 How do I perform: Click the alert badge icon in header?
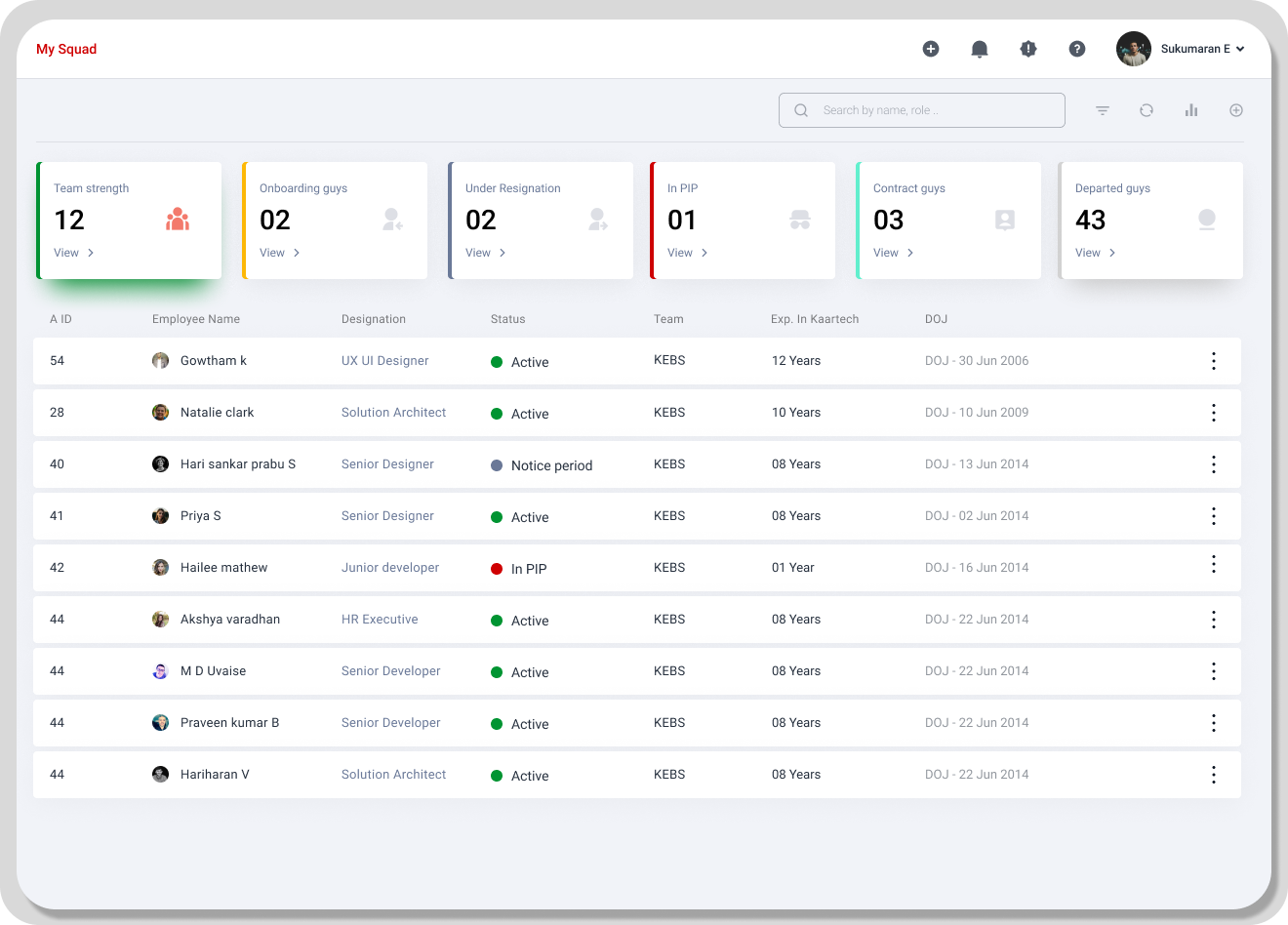pos(1028,49)
